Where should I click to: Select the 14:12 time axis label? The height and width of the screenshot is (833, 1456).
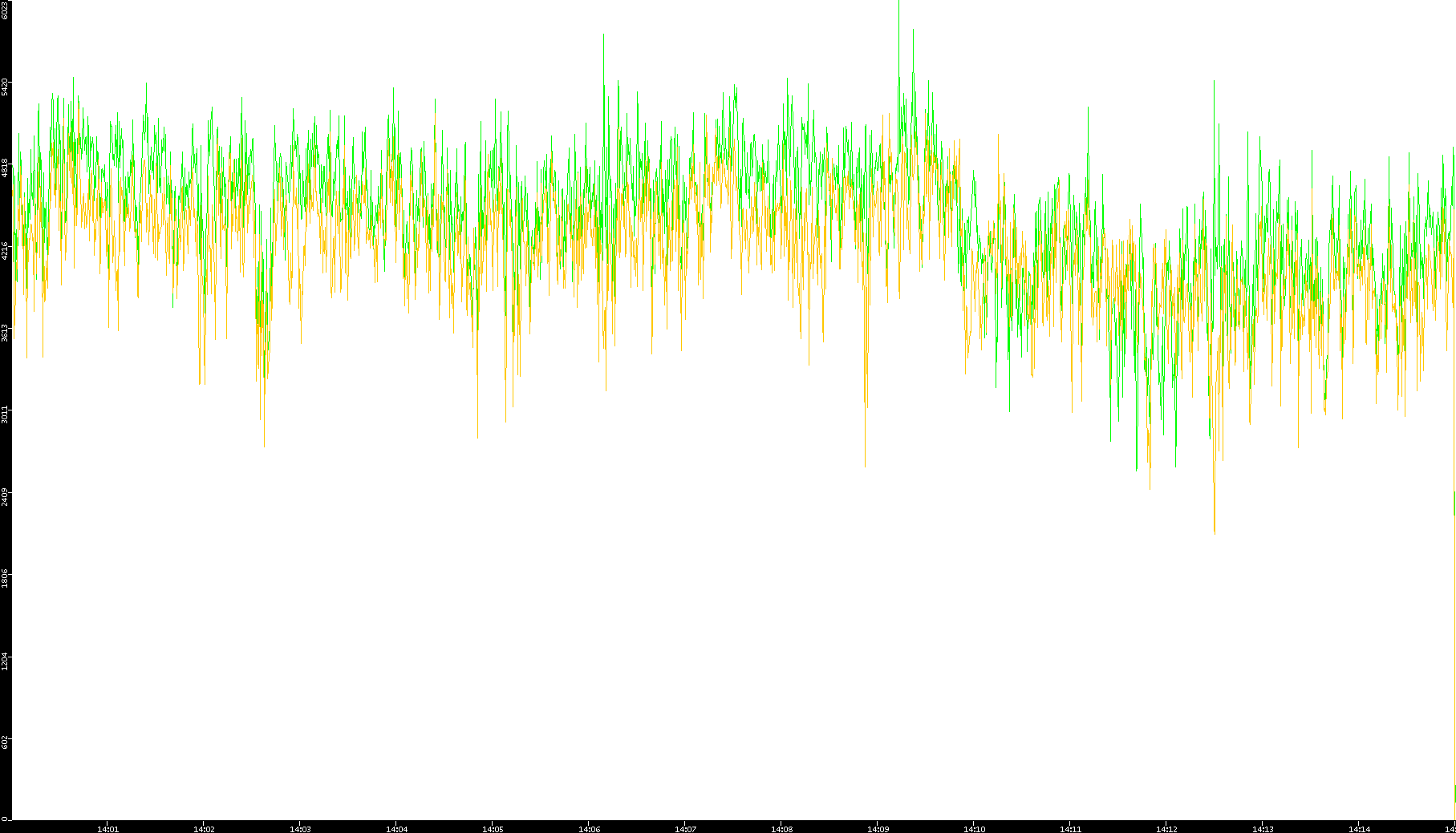click(x=1166, y=828)
